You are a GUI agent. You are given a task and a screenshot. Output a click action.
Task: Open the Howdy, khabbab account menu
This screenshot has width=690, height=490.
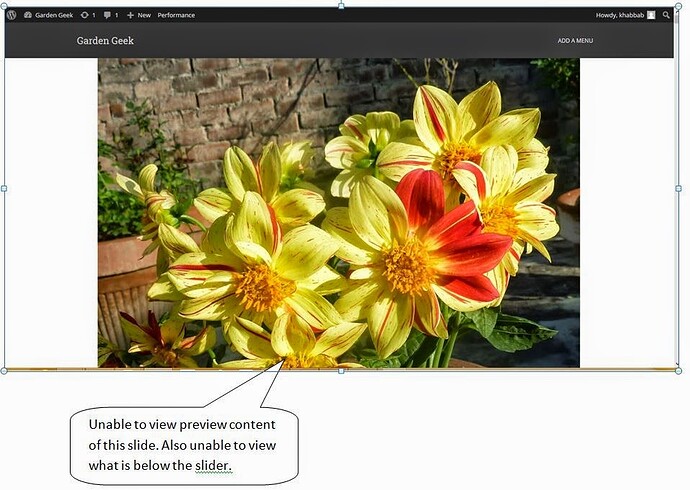(x=625, y=15)
